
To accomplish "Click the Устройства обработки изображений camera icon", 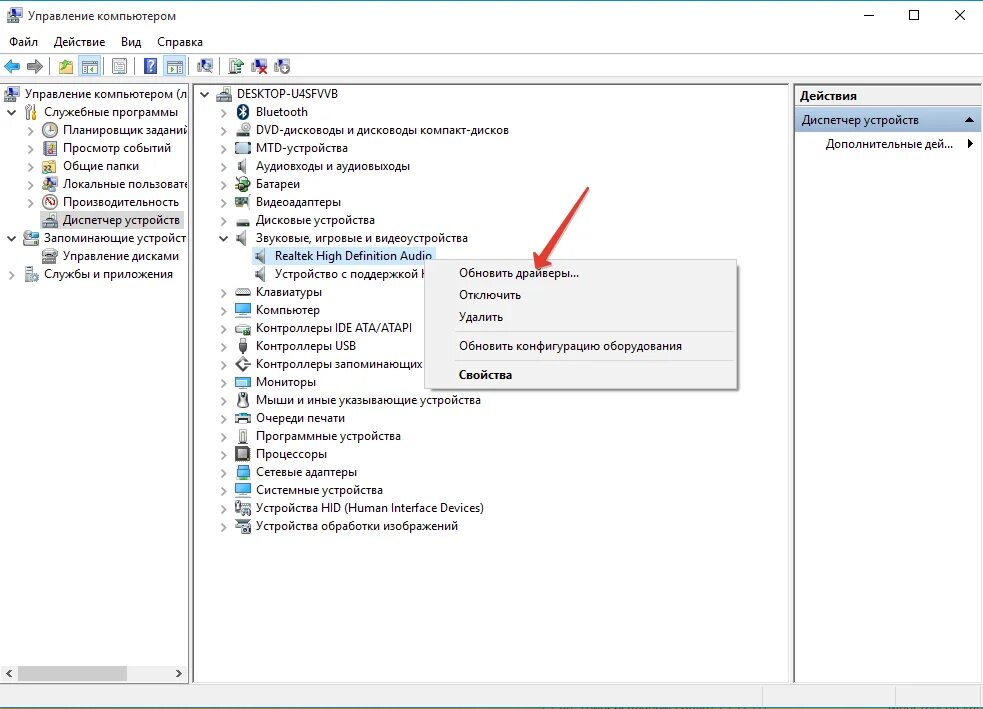I will (x=243, y=526).
